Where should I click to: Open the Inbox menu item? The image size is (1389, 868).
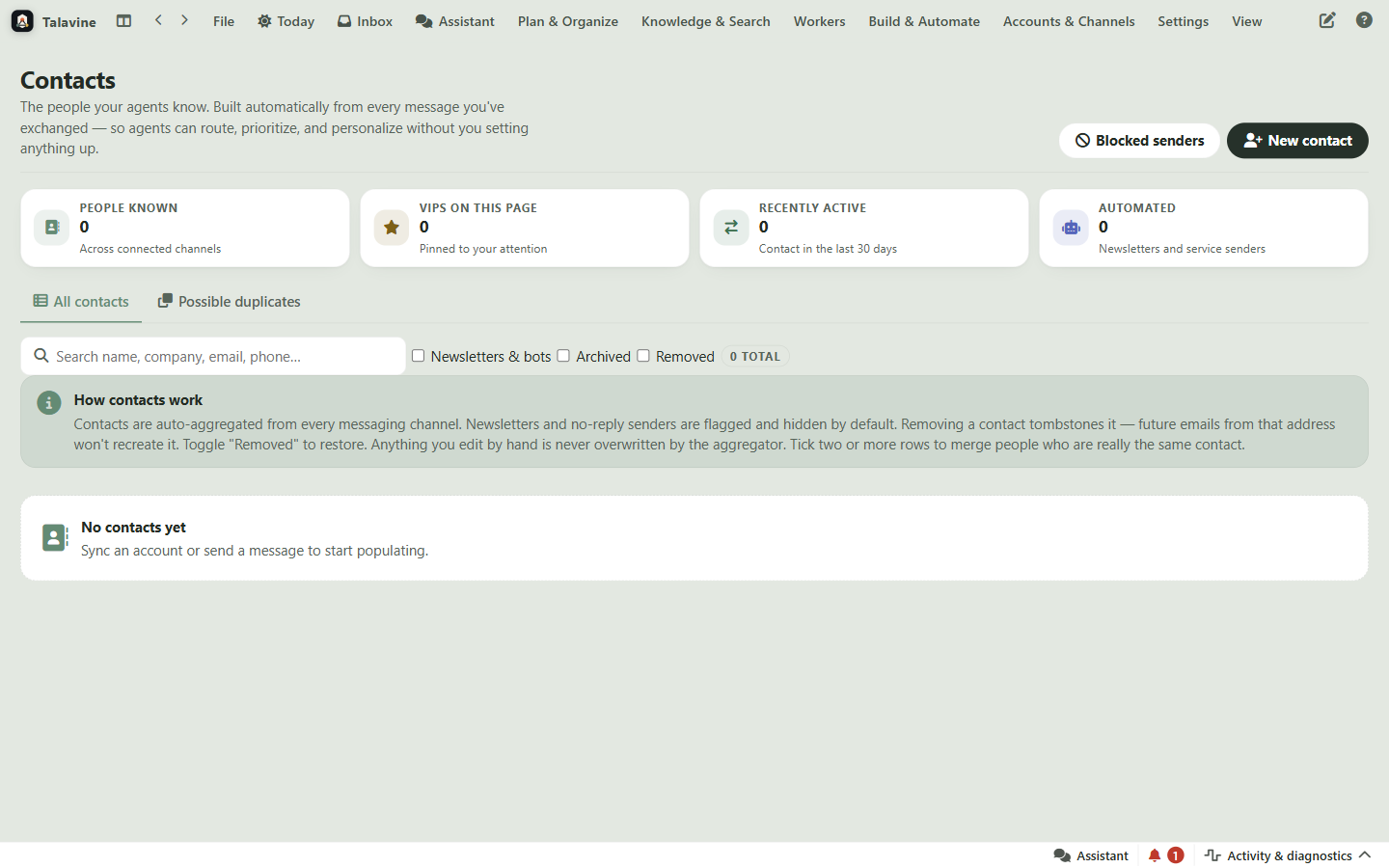click(x=365, y=21)
